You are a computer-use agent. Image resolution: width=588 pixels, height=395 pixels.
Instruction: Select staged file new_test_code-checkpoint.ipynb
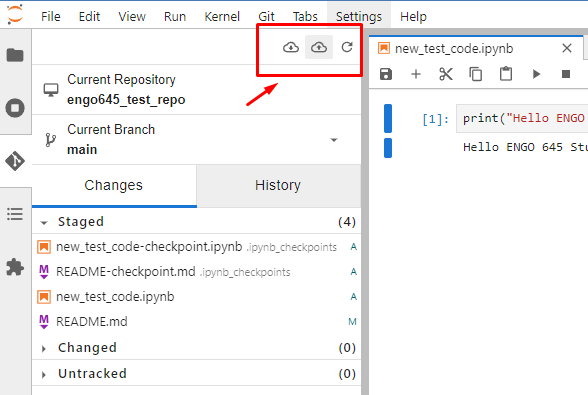point(196,247)
